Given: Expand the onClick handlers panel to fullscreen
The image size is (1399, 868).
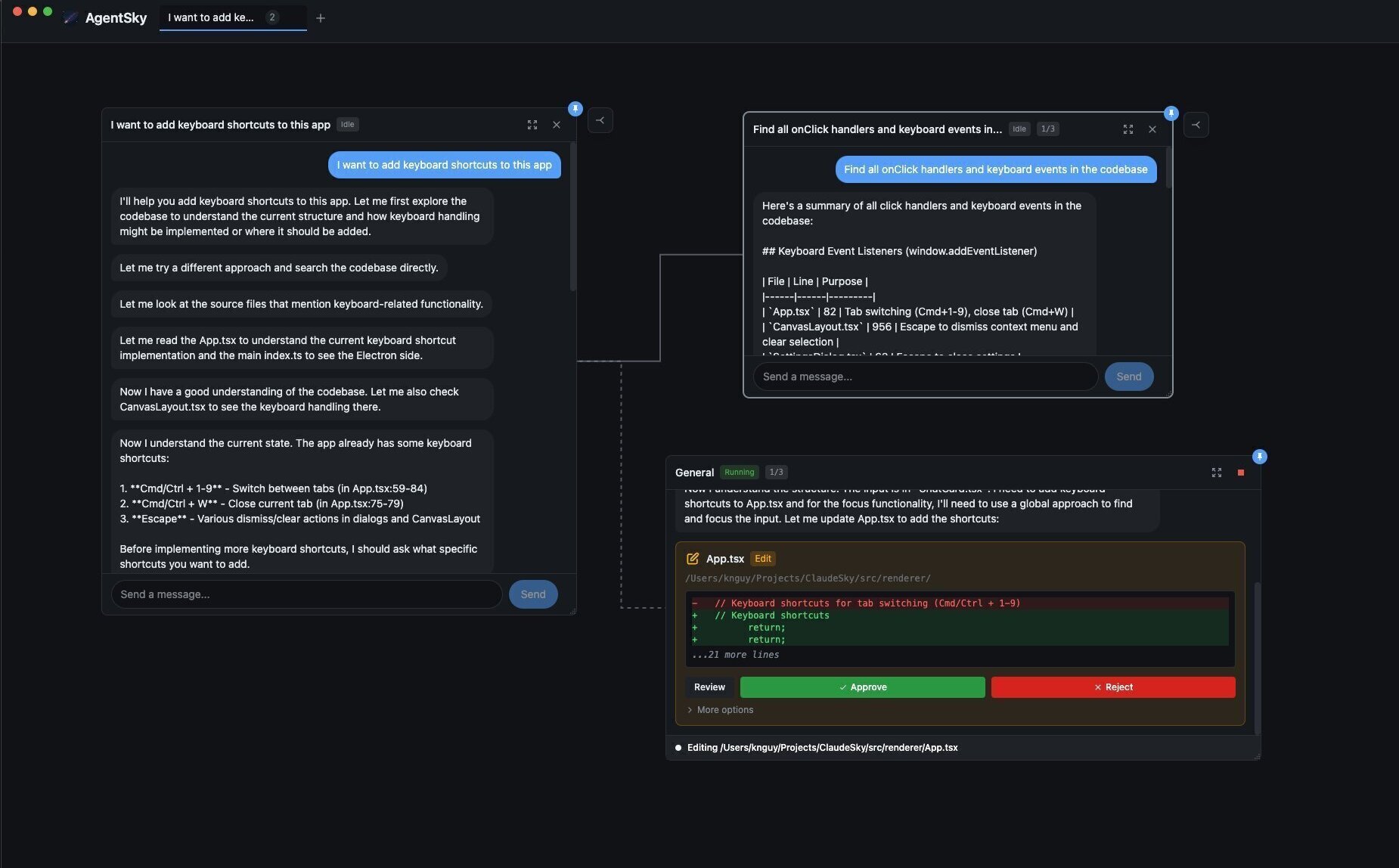Looking at the screenshot, I should [x=1128, y=129].
